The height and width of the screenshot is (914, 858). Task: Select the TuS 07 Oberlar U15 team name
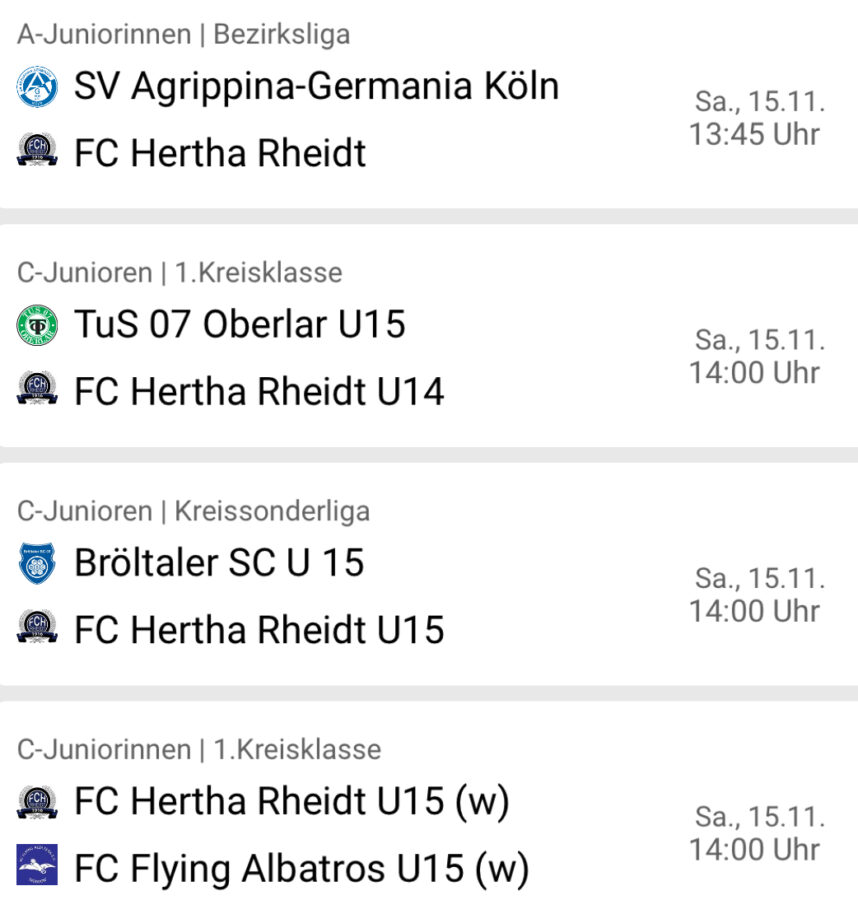pyautogui.click(x=240, y=325)
